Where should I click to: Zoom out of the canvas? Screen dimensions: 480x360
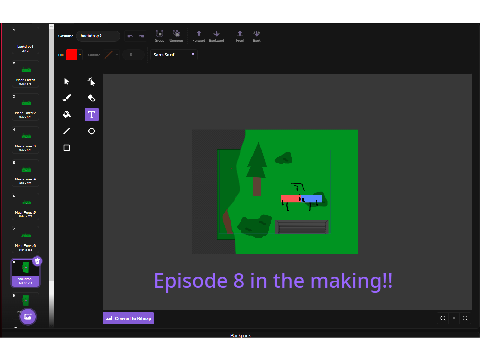pos(442,318)
